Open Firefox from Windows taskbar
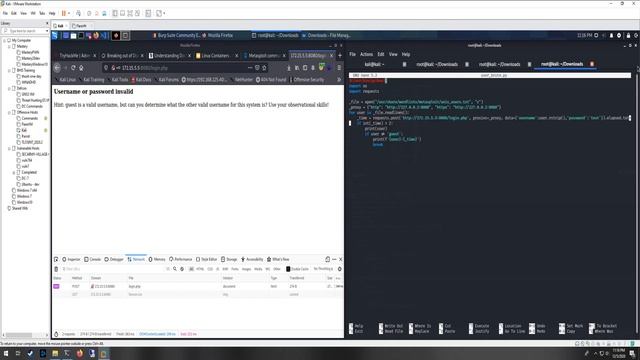 pos(80,353)
